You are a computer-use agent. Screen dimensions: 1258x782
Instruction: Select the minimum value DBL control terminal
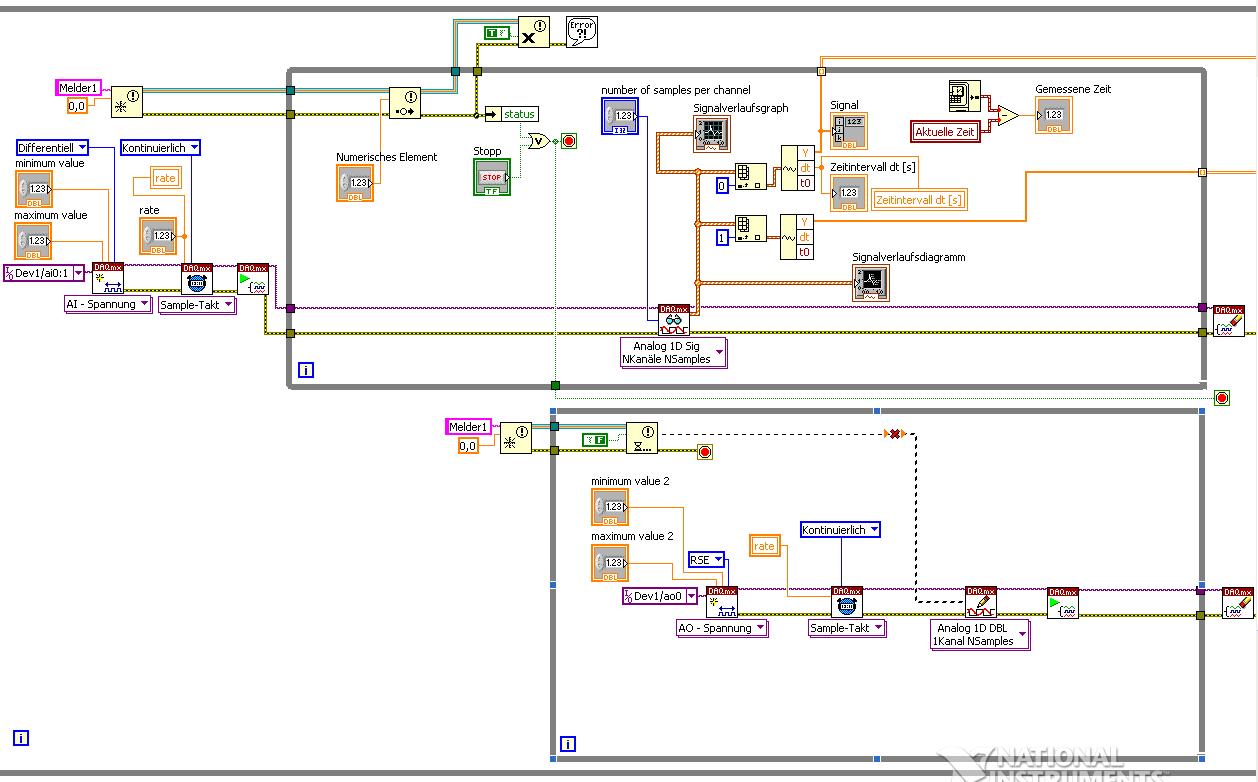click(x=33, y=189)
